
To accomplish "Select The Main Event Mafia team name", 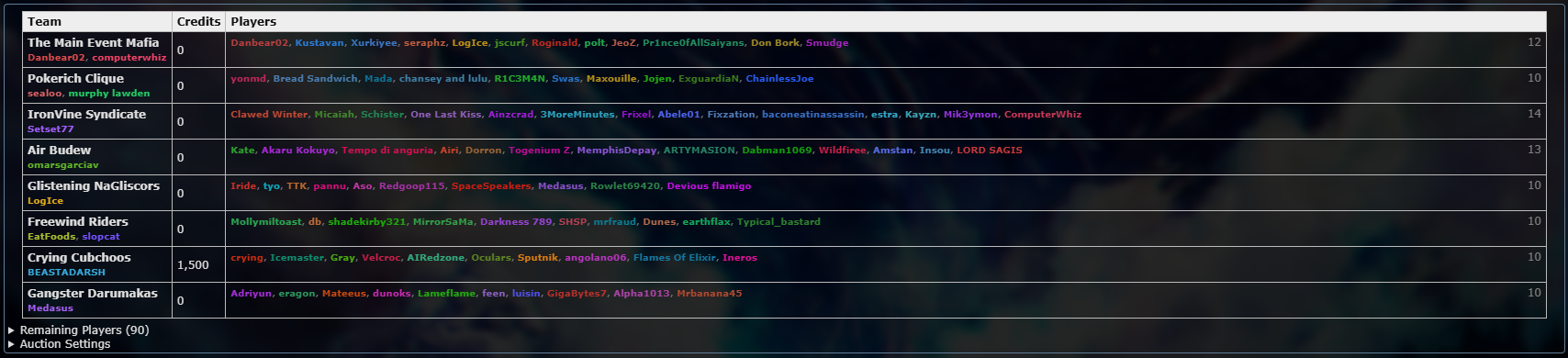I will click(x=93, y=42).
